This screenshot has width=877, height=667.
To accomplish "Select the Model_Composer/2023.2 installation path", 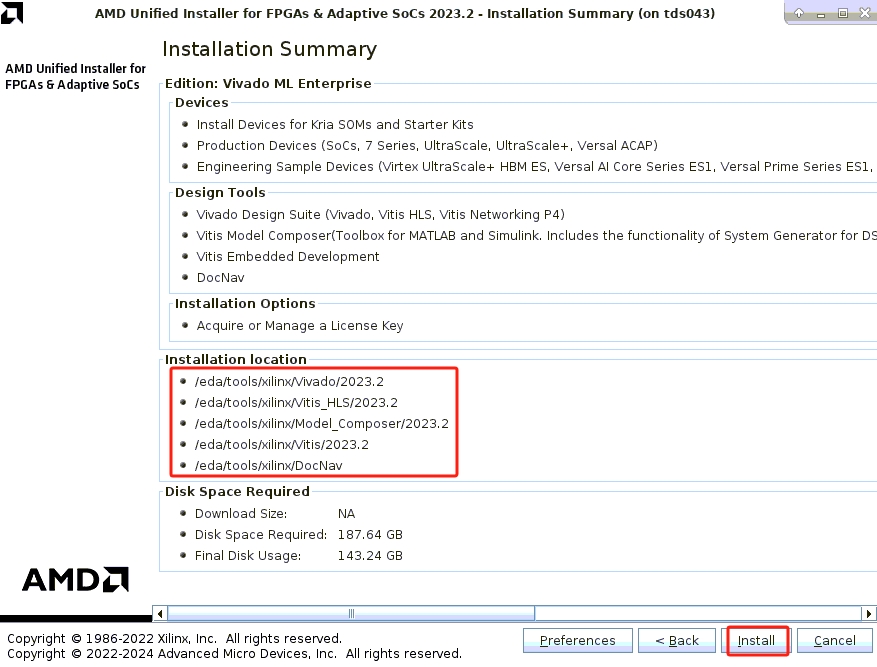I will coord(322,424).
